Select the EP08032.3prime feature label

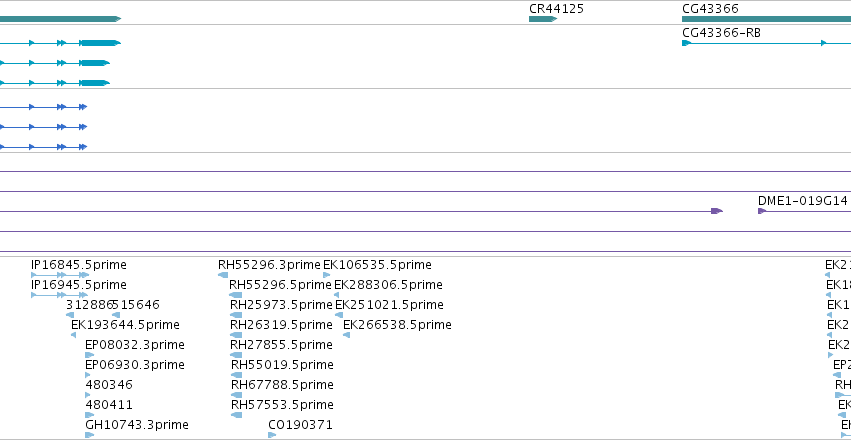(x=135, y=345)
